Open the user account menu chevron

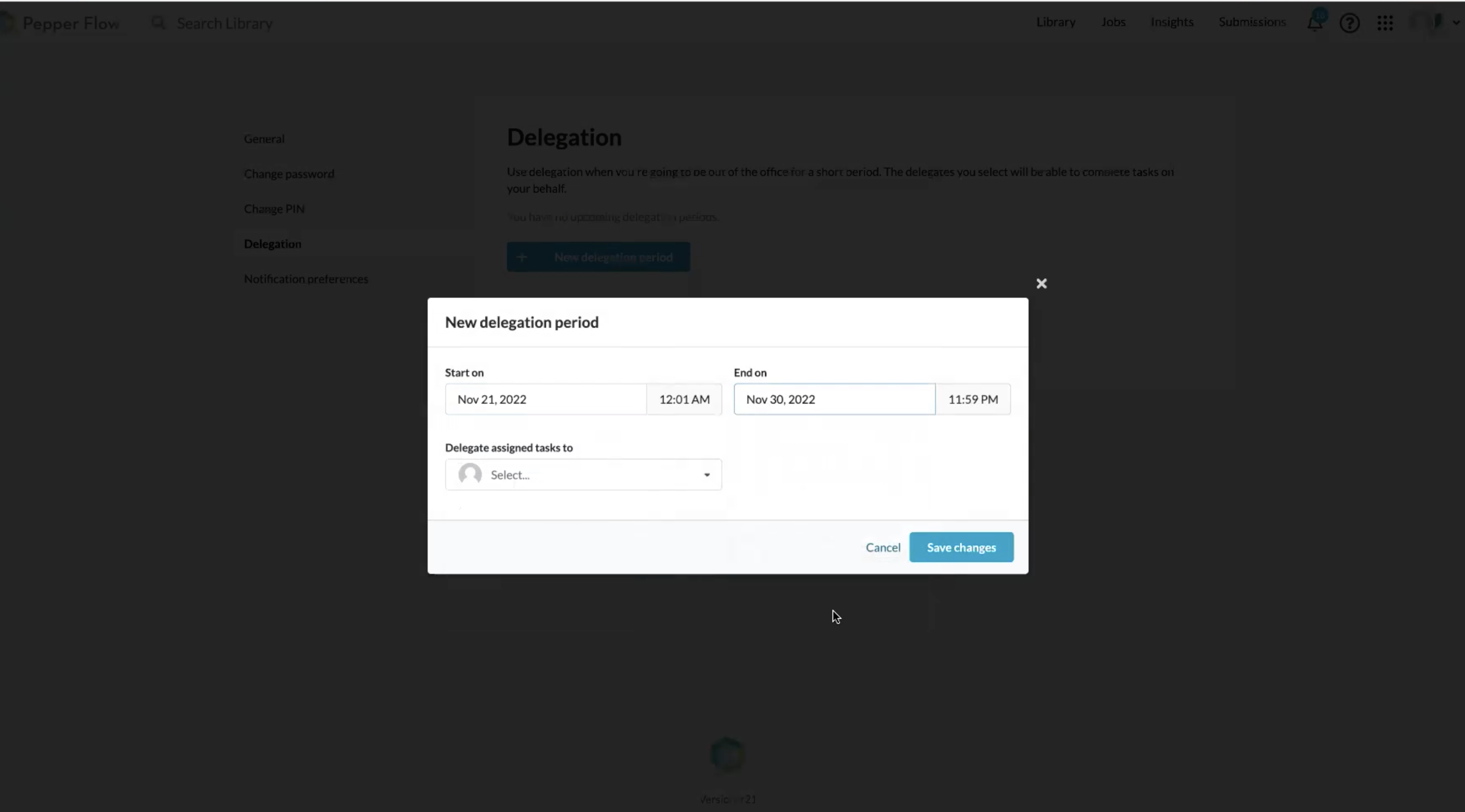(x=1457, y=23)
